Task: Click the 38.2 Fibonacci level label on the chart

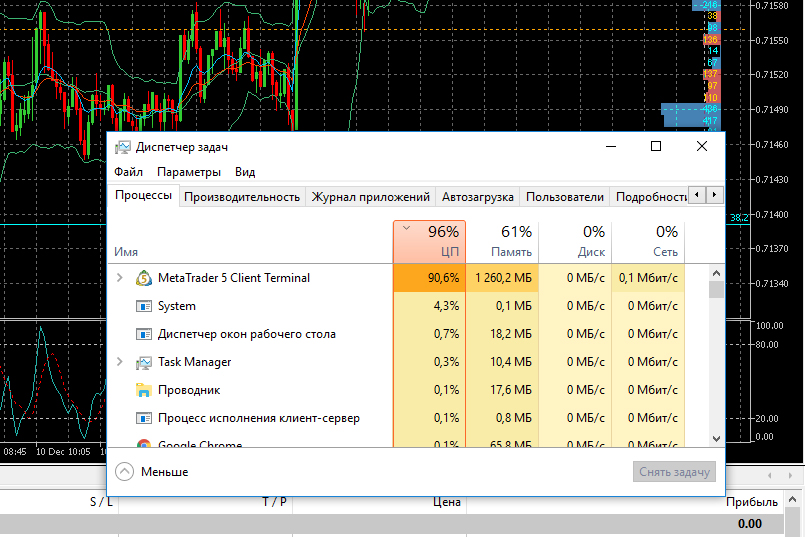Action: pos(739,218)
